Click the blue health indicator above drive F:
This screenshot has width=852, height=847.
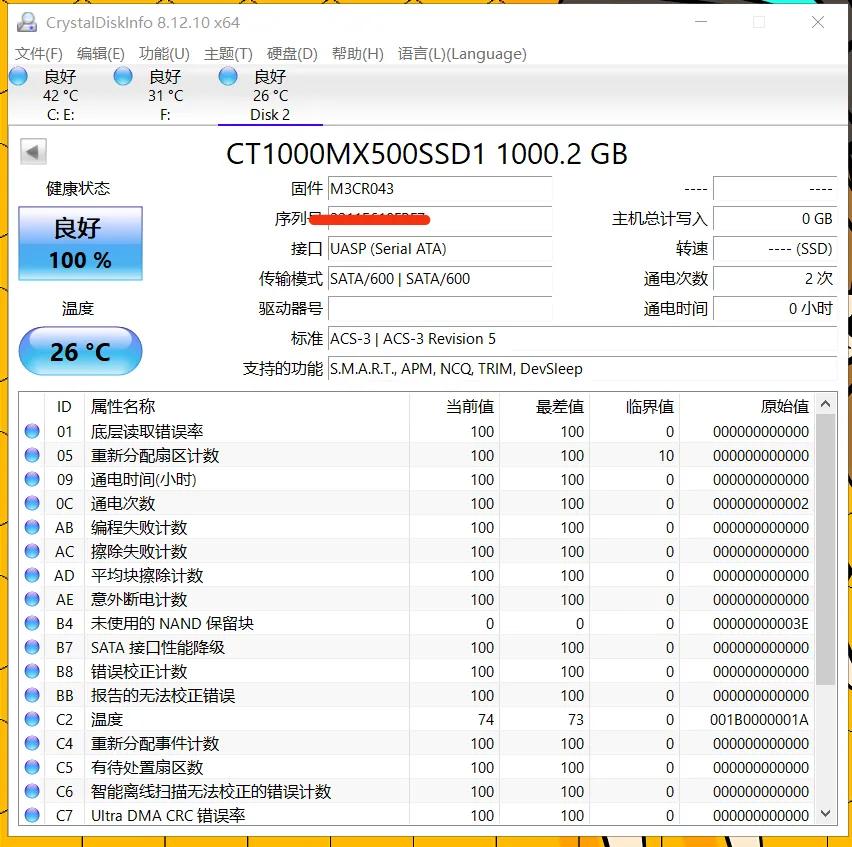pos(122,75)
